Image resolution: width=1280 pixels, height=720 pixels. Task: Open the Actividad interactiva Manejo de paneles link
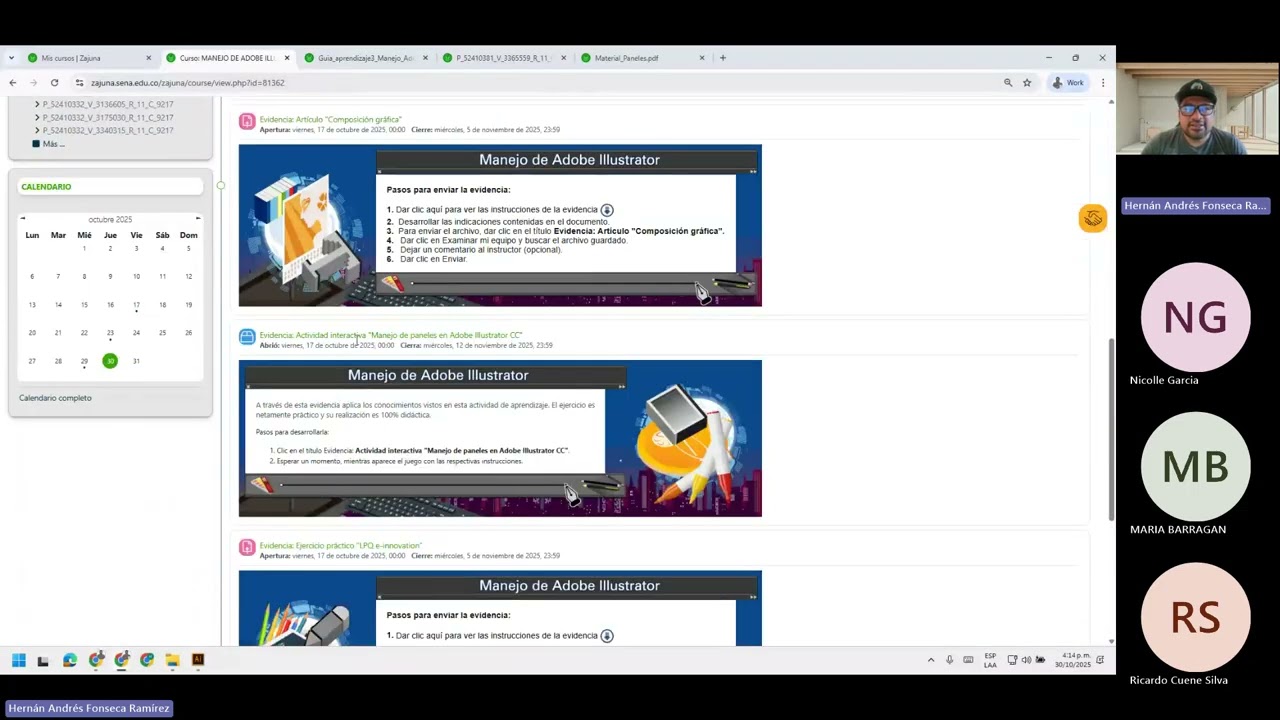tap(391, 335)
